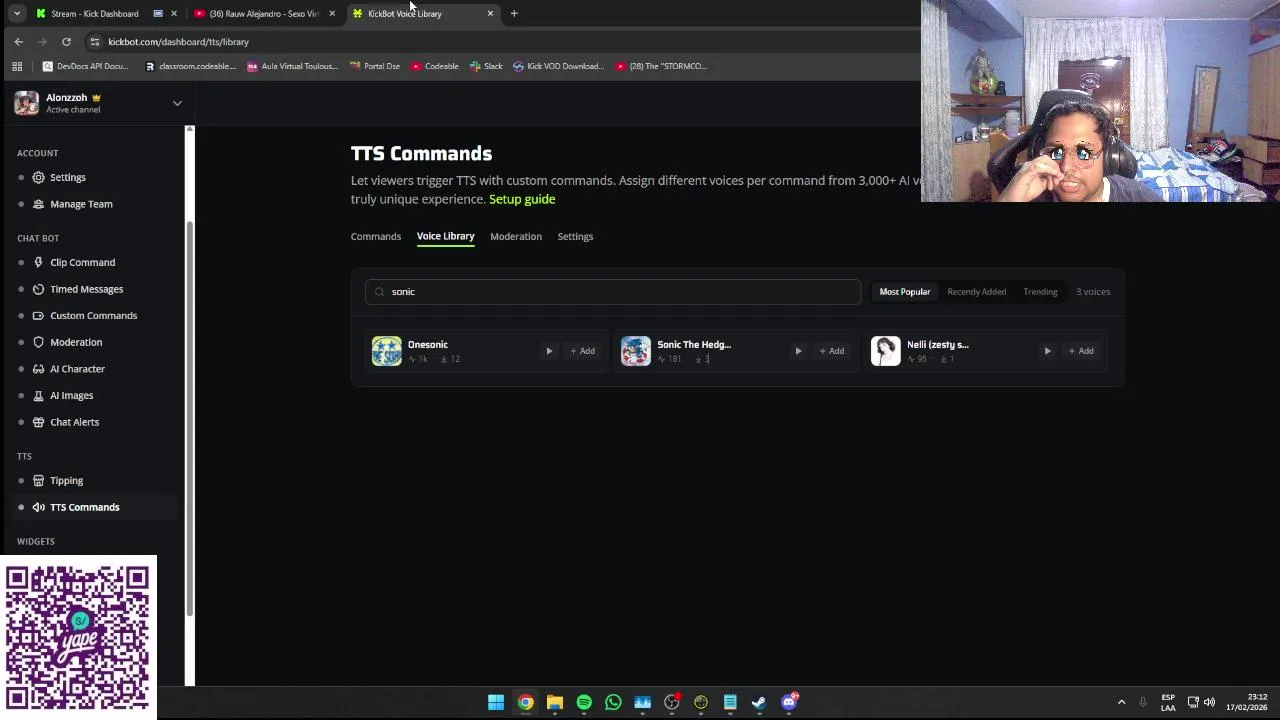1280x720 pixels.
Task: Sort voices by Recently Added
Action: (977, 292)
